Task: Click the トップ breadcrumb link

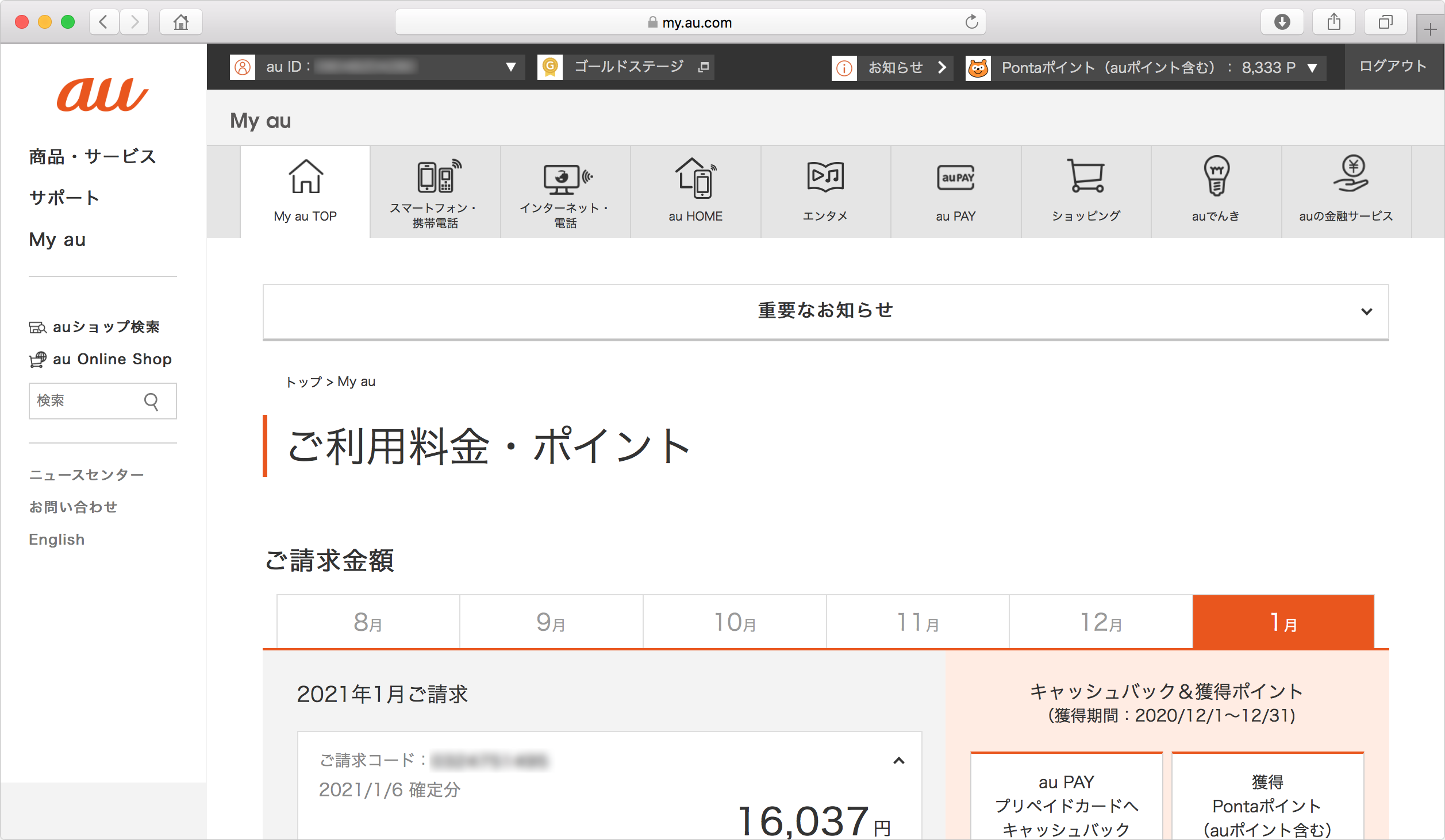Action: tap(304, 382)
